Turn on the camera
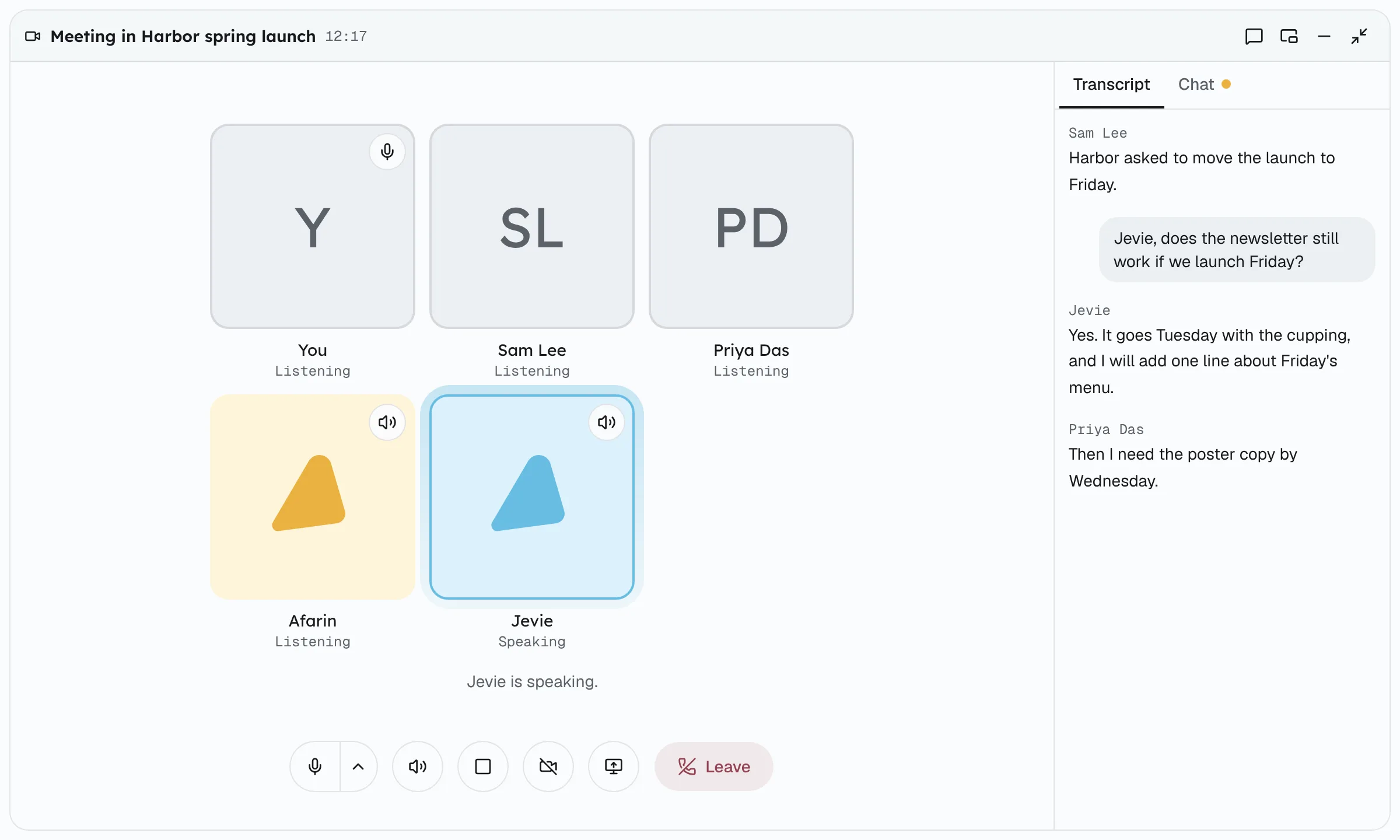 tap(548, 766)
